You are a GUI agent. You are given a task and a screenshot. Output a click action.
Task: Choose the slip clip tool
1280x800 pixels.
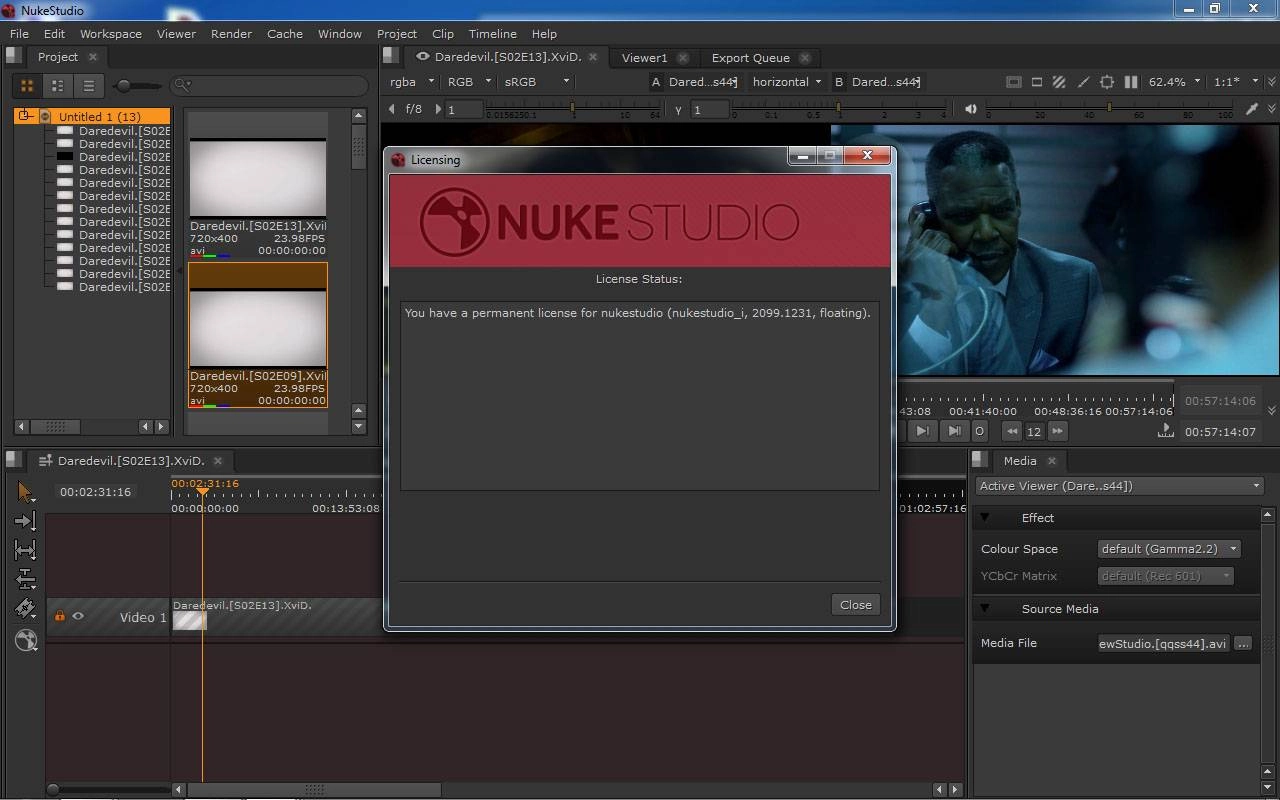25,550
